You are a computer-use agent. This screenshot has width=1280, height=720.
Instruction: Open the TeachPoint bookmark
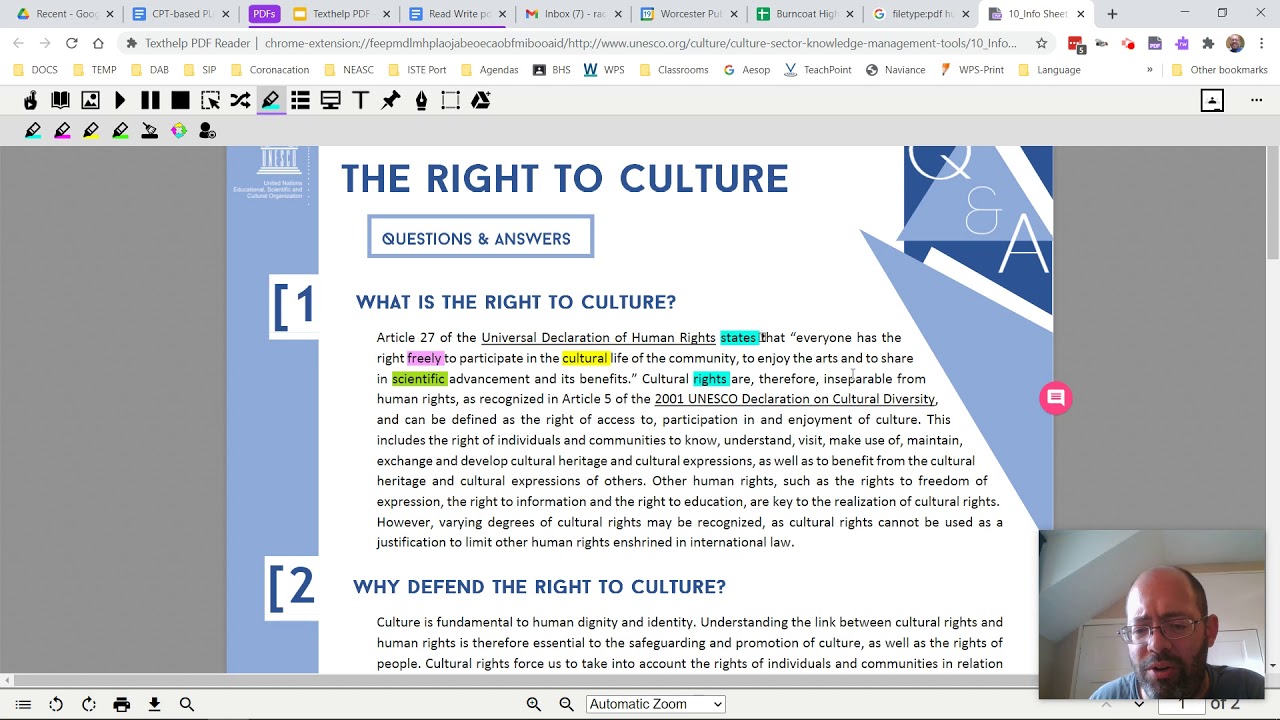click(817, 70)
